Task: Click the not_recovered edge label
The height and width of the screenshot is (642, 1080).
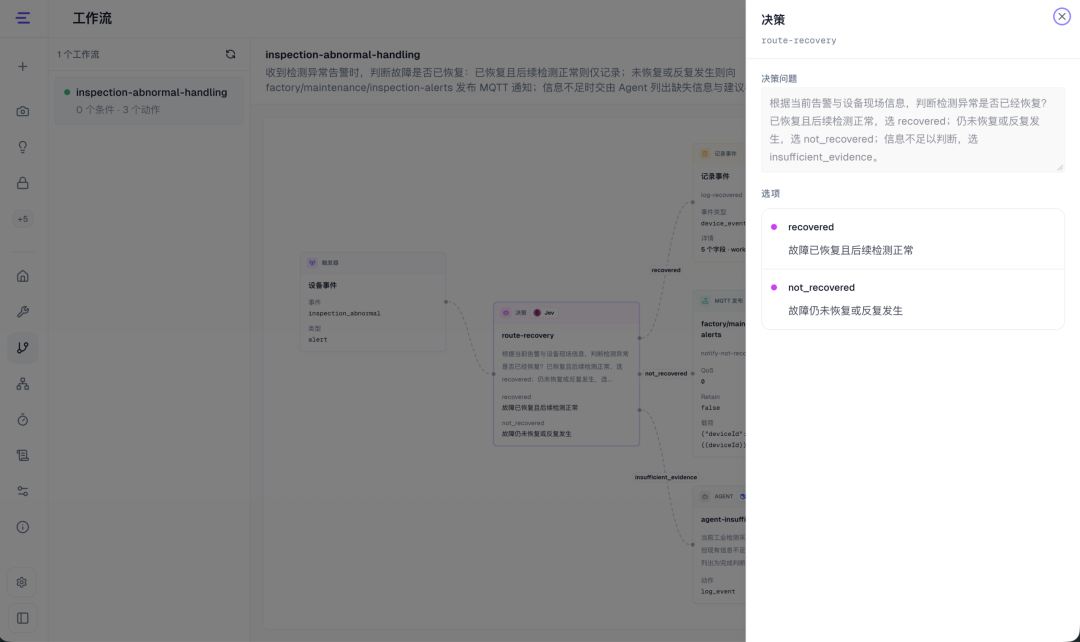Action: point(665,373)
